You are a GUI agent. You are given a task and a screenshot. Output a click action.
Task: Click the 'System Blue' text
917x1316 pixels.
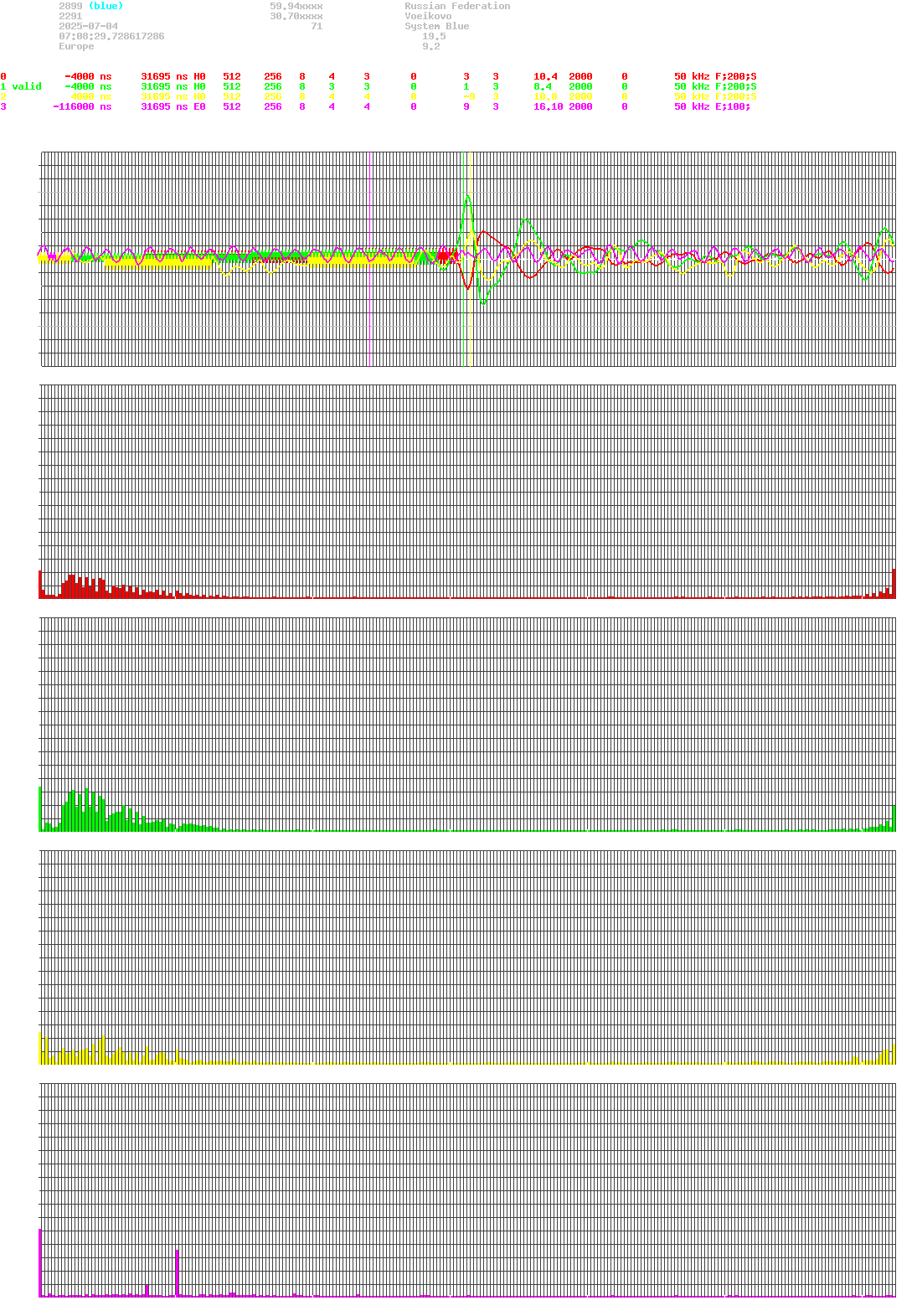tap(437, 26)
